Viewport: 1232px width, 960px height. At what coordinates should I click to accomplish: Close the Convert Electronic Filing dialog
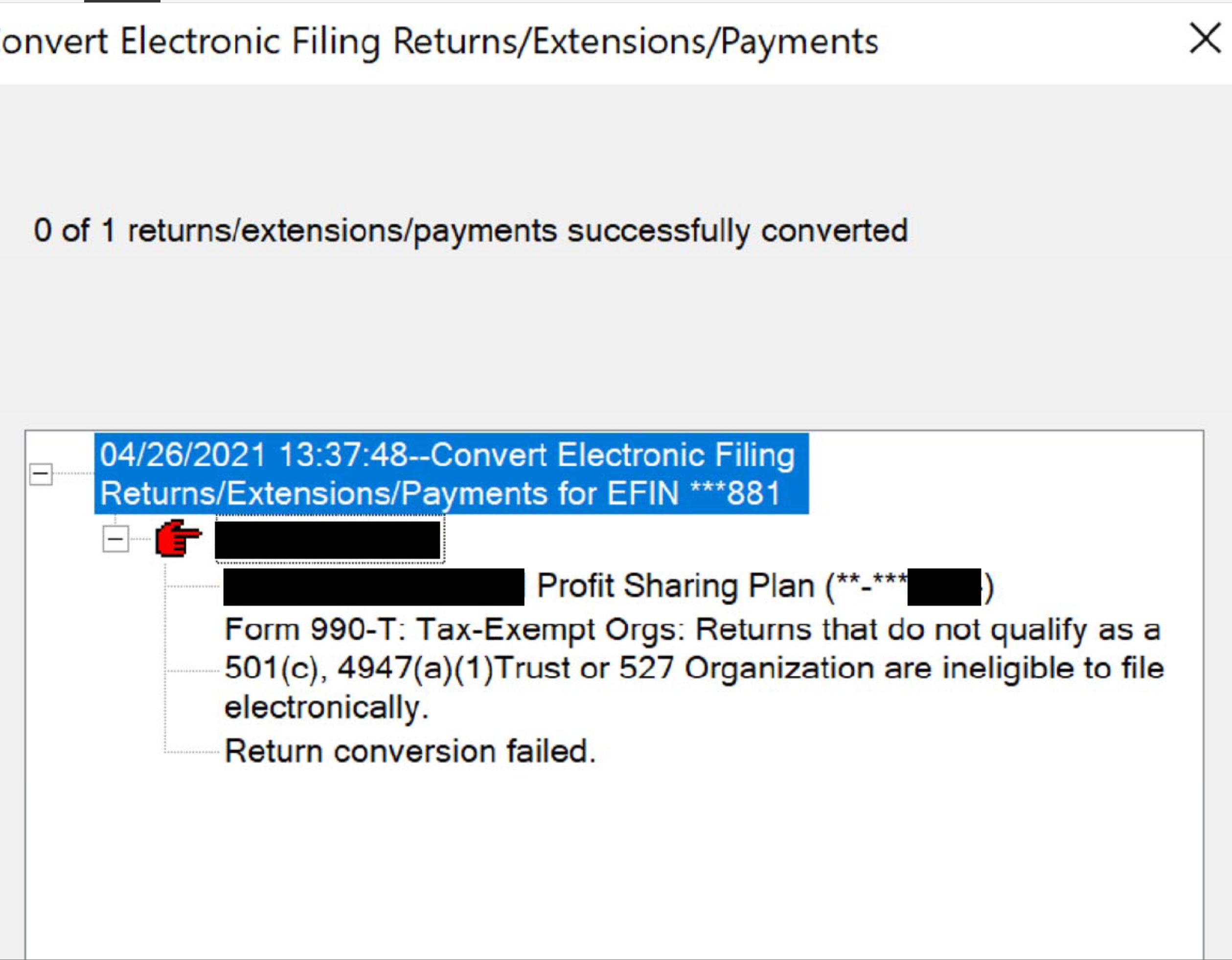coord(1205,39)
